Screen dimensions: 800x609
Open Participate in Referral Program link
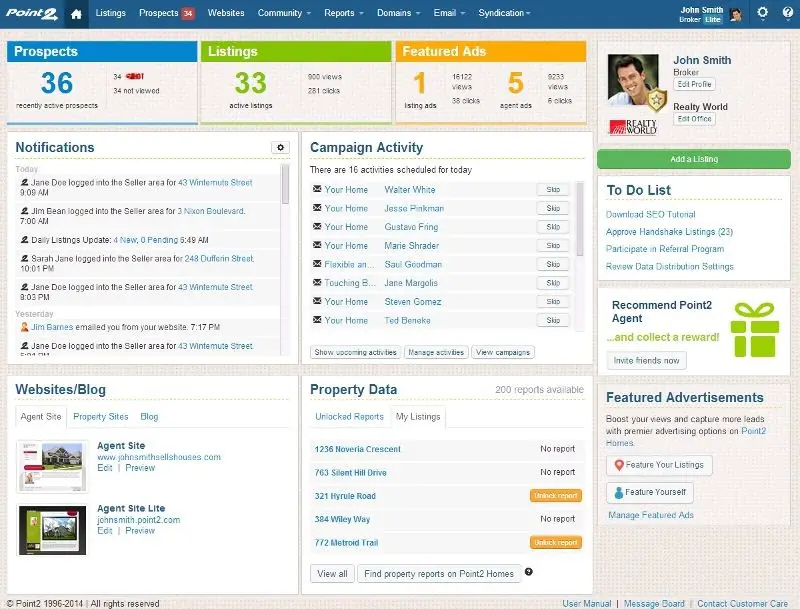[665, 249]
